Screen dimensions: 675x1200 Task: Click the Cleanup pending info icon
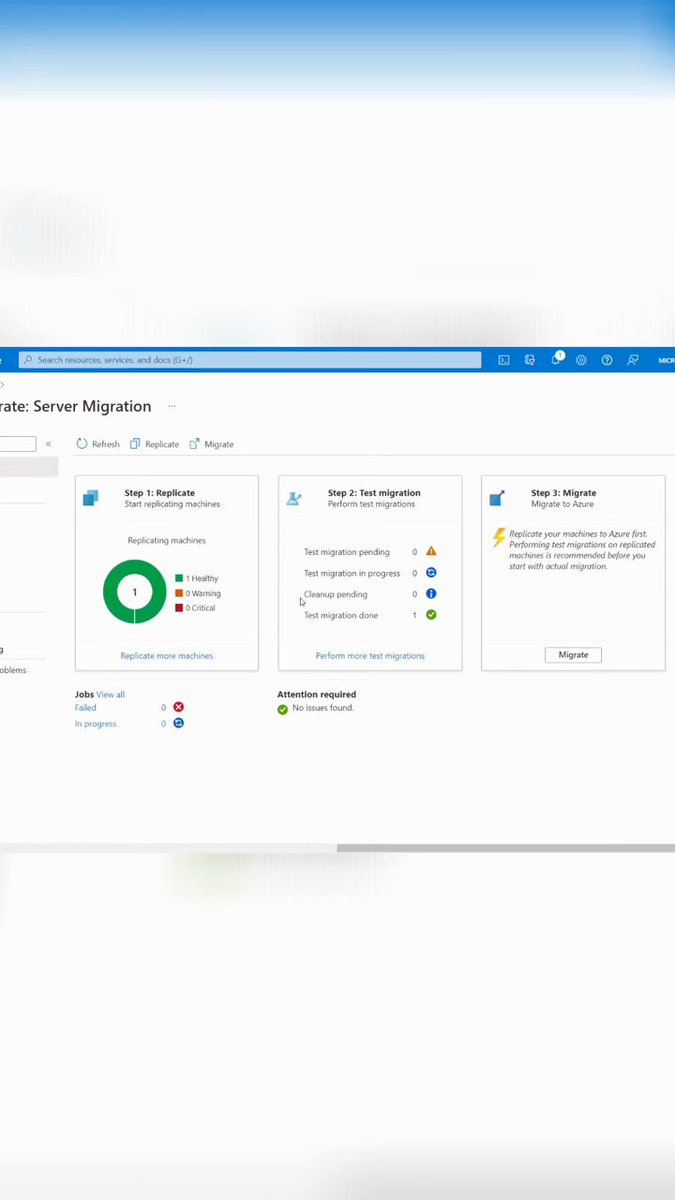click(x=431, y=594)
